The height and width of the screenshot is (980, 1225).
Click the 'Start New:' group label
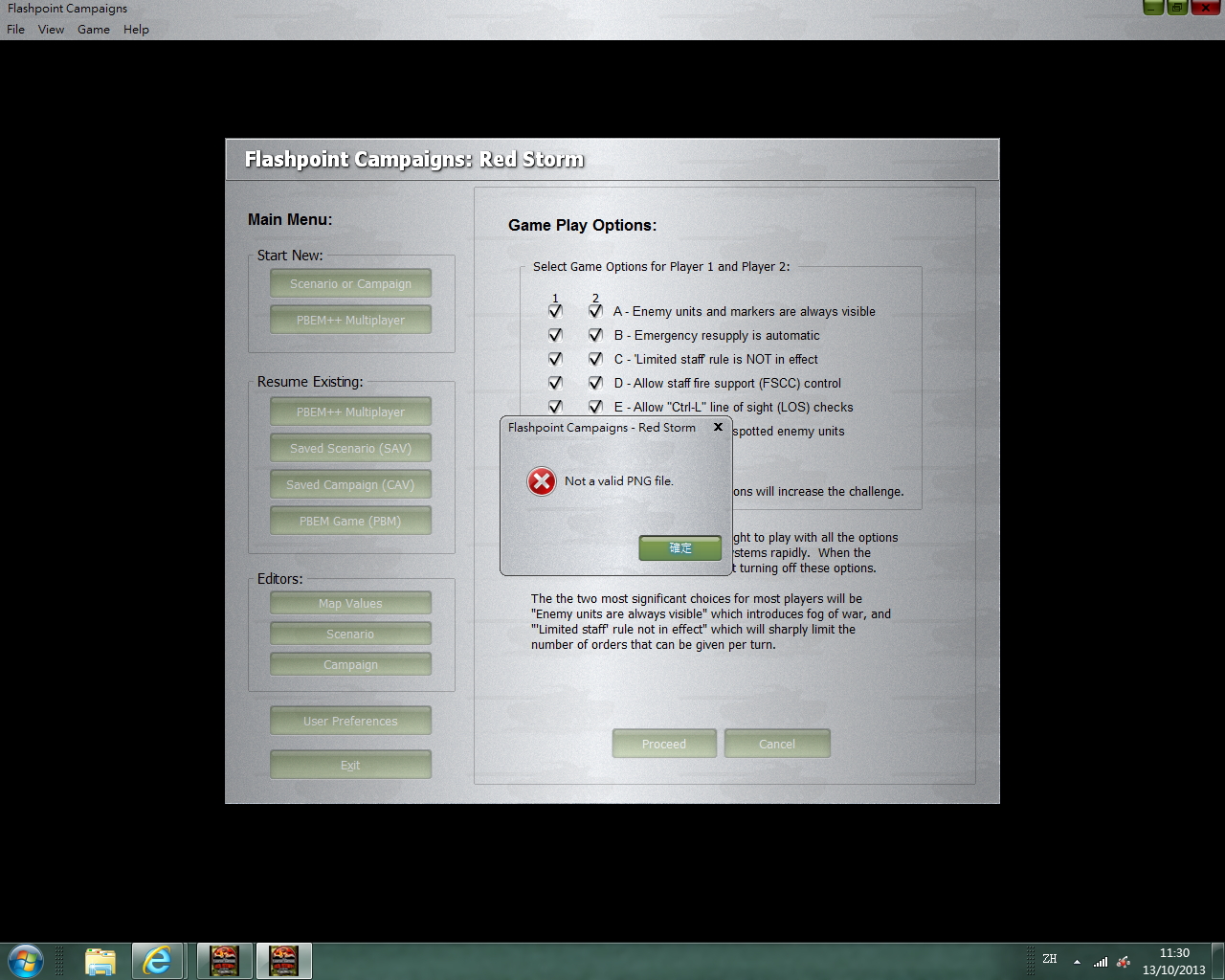click(x=290, y=256)
